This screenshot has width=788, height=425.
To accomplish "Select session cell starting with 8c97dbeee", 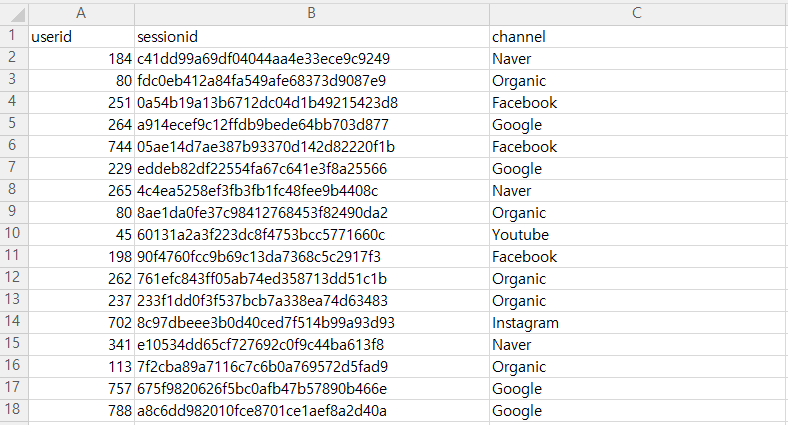I will coord(312,323).
